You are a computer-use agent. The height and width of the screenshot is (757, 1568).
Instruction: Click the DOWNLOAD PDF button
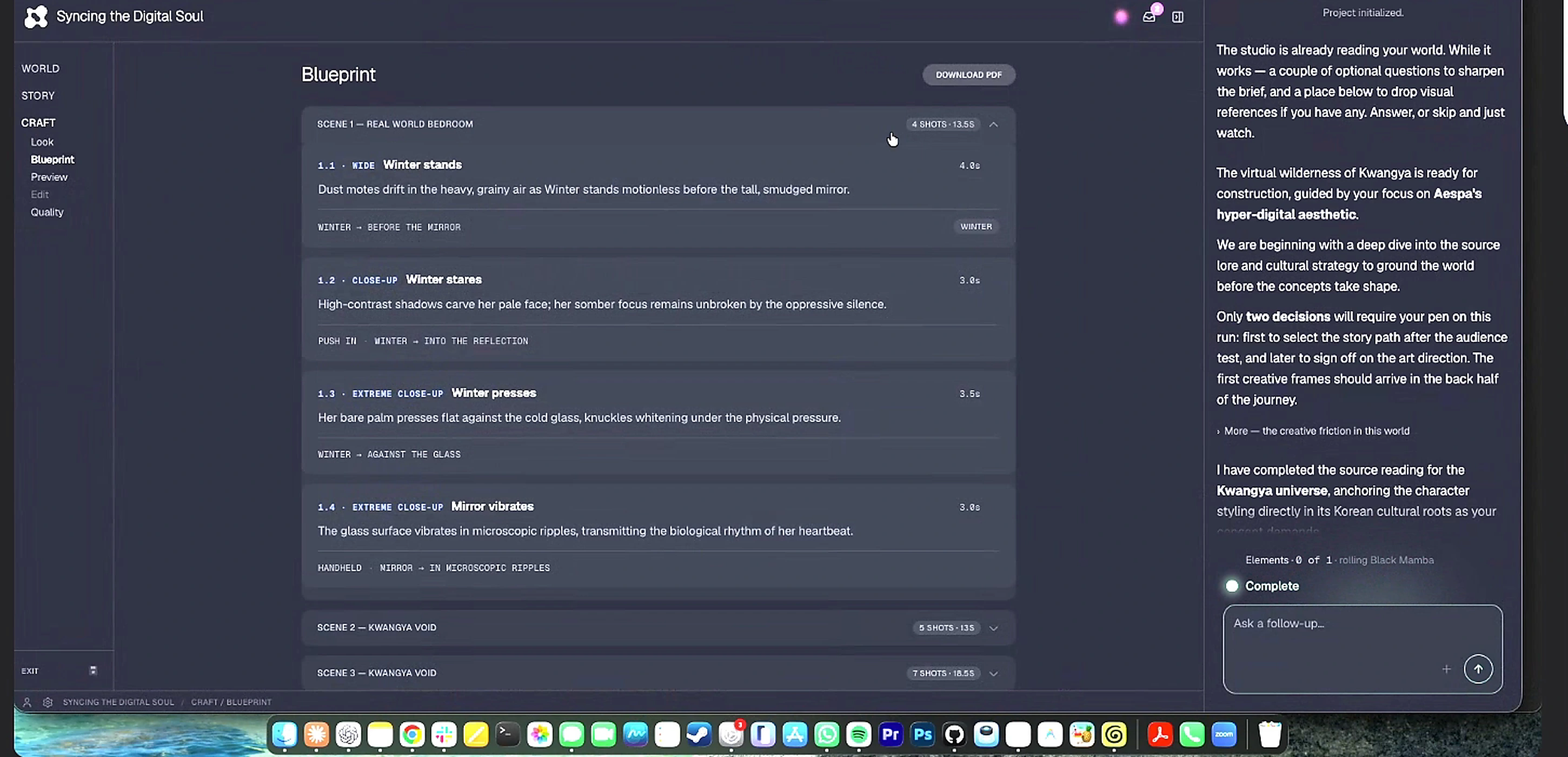point(968,75)
